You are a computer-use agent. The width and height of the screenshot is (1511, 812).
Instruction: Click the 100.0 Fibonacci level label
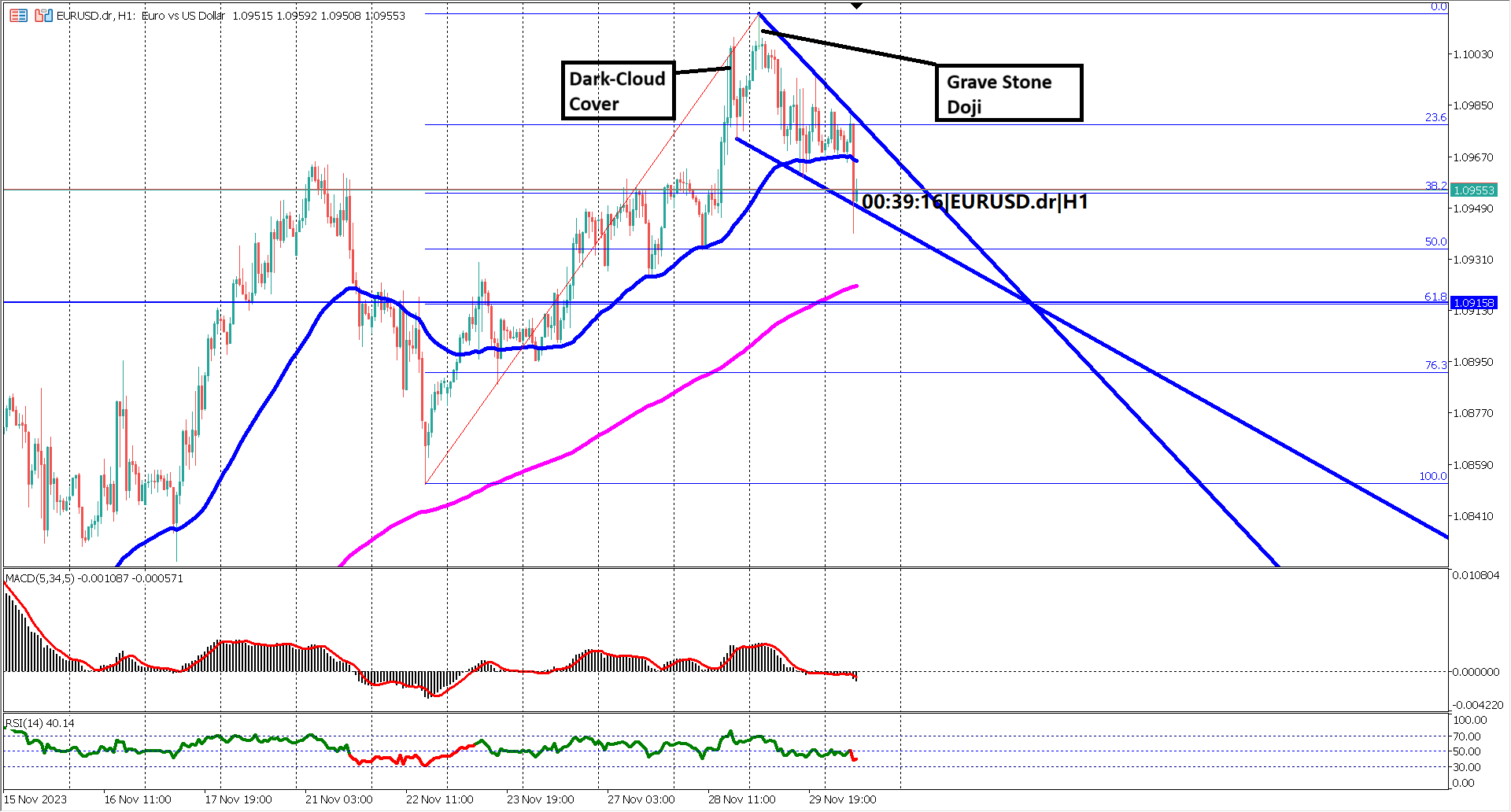coord(1432,476)
